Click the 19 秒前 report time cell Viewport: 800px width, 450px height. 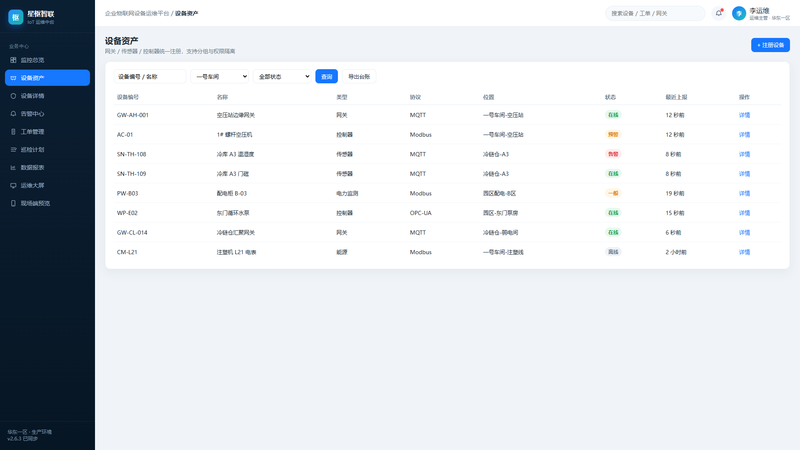click(675, 193)
